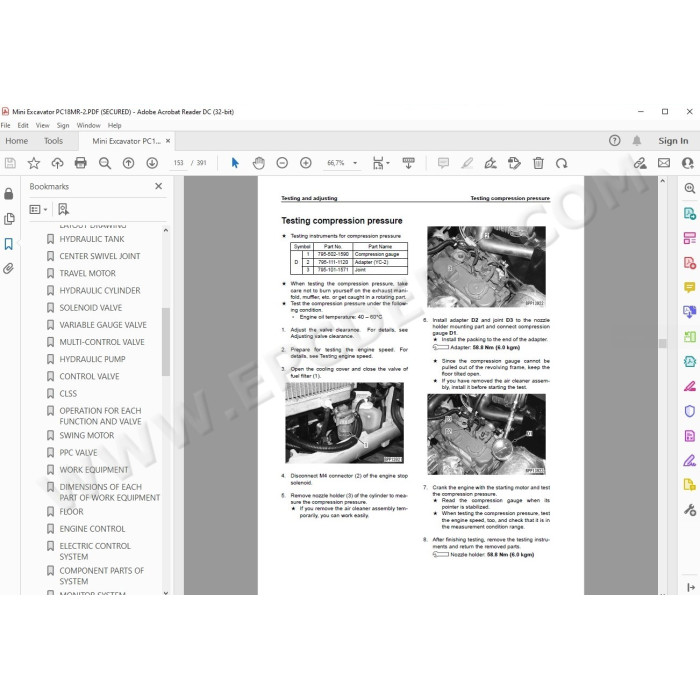Open the Window menu
The width and height of the screenshot is (700, 700).
point(88,125)
